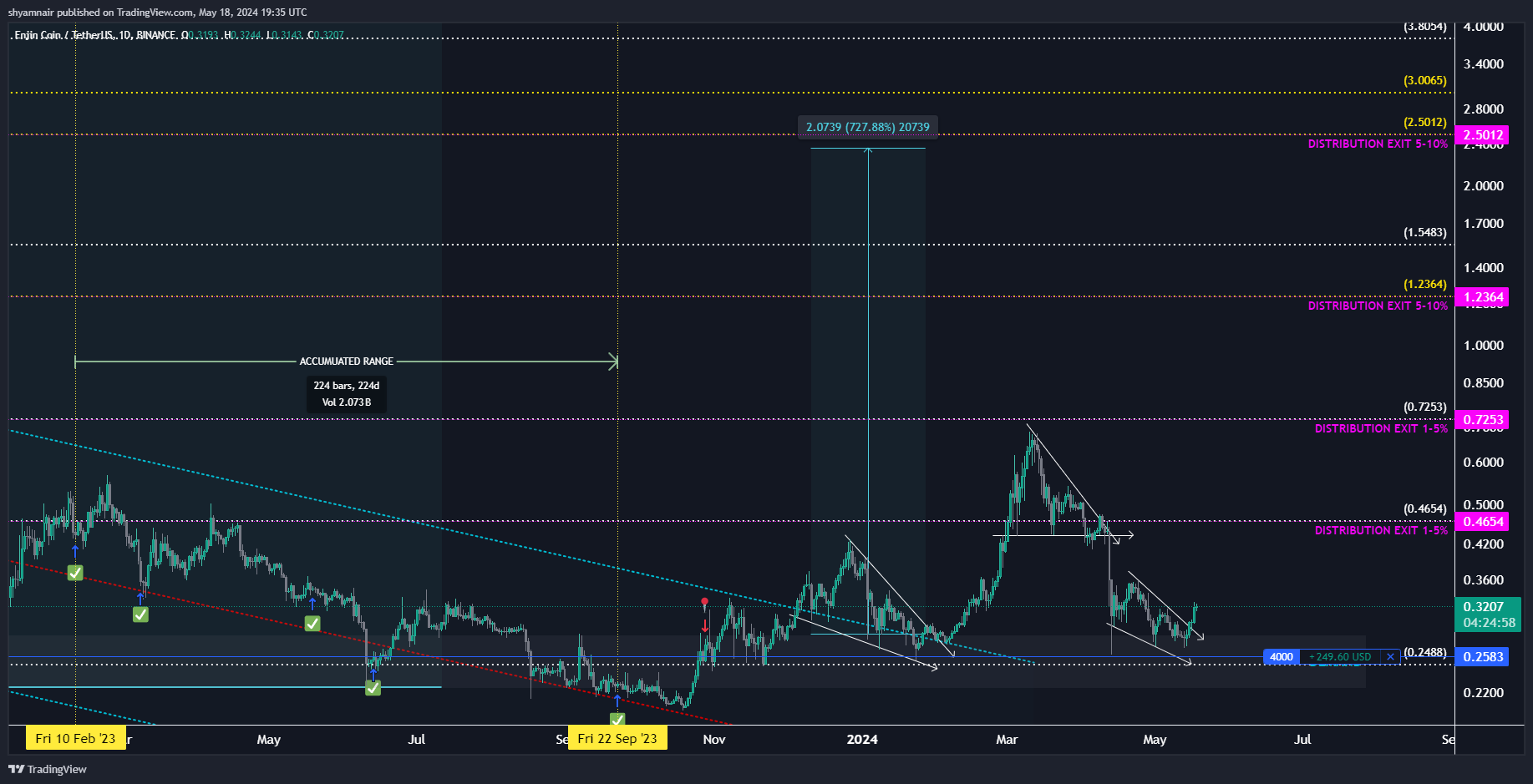Screen dimensions: 1533x784
Task: Click the (1.5483) level label
Action: pyautogui.click(x=1424, y=232)
